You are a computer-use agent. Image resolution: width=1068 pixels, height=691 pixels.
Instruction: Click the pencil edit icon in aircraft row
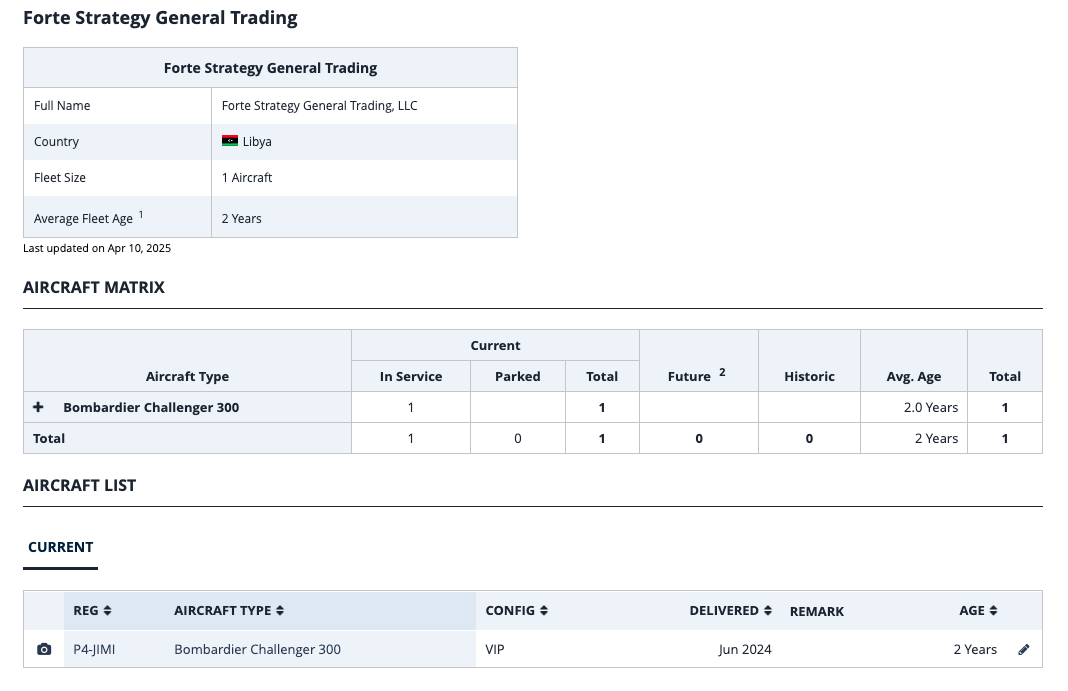click(x=1023, y=649)
